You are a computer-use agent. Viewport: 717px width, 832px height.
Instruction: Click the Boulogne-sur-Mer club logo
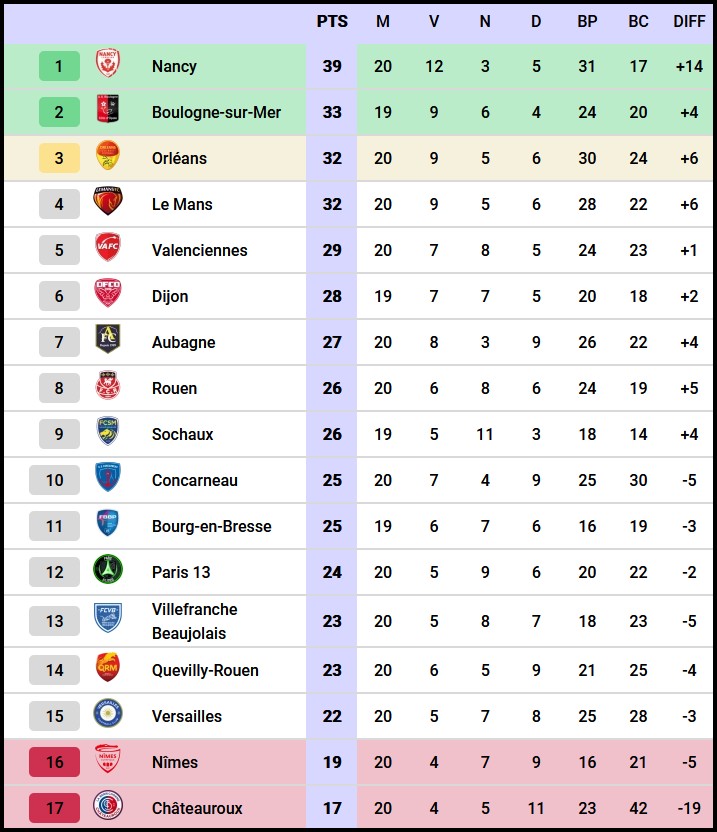point(108,112)
